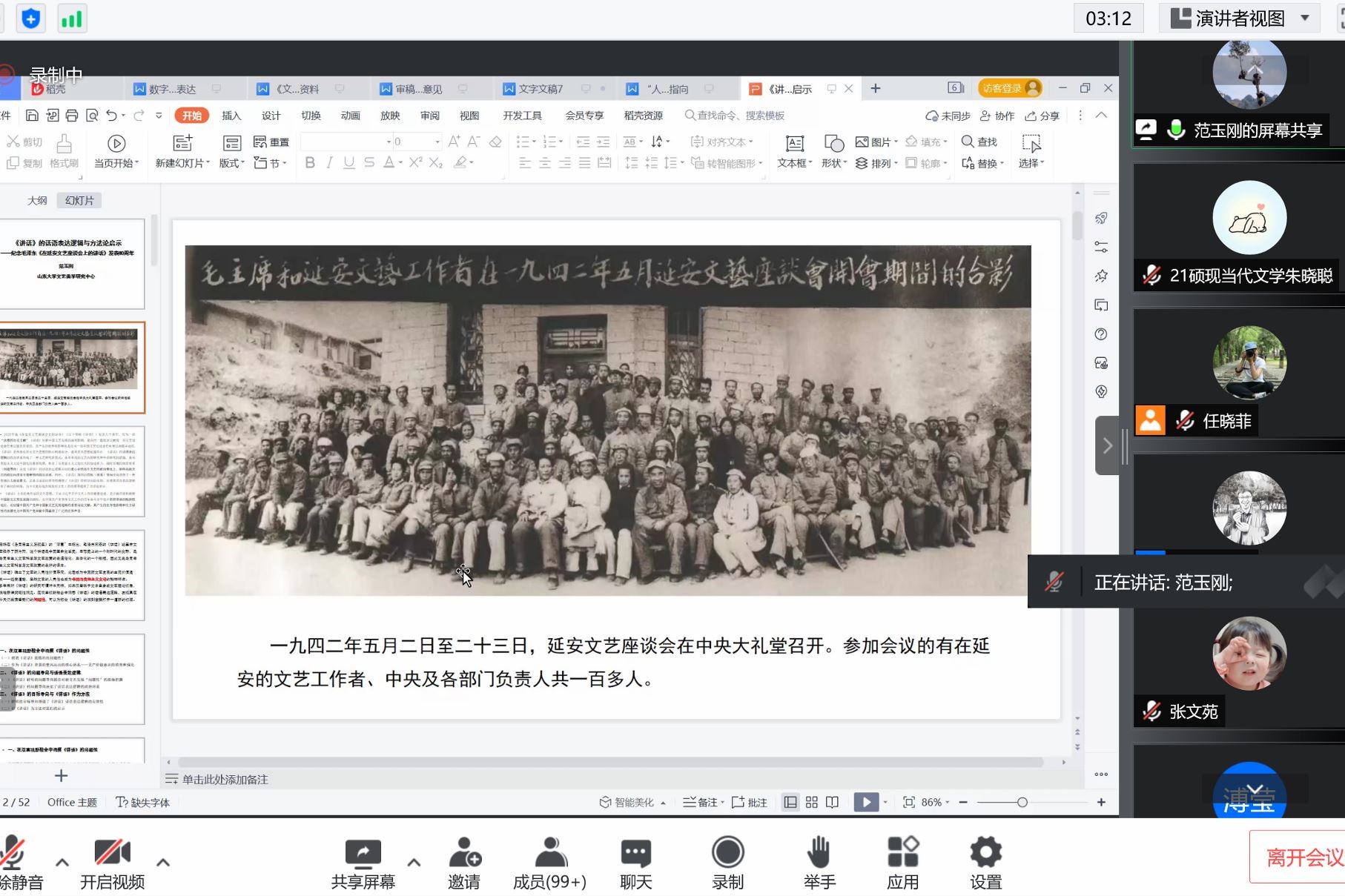Switch to slide sorter grid view
1345x896 pixels.
point(812,802)
